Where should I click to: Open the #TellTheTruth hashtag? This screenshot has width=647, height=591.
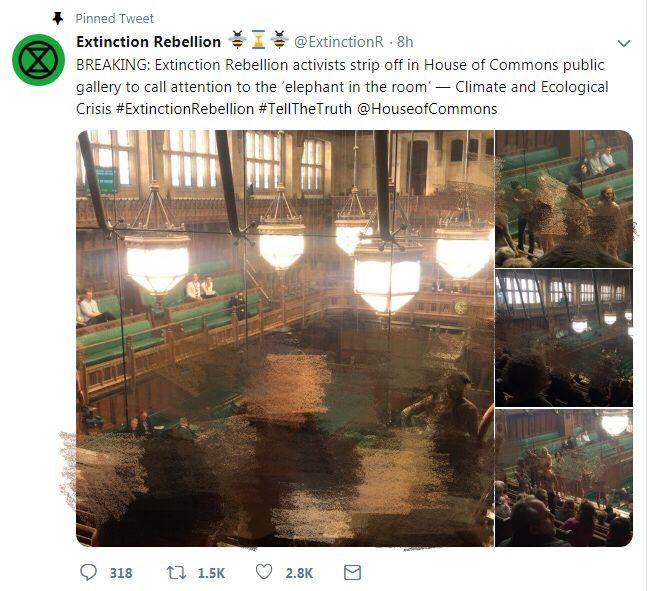pyautogui.click(x=305, y=109)
